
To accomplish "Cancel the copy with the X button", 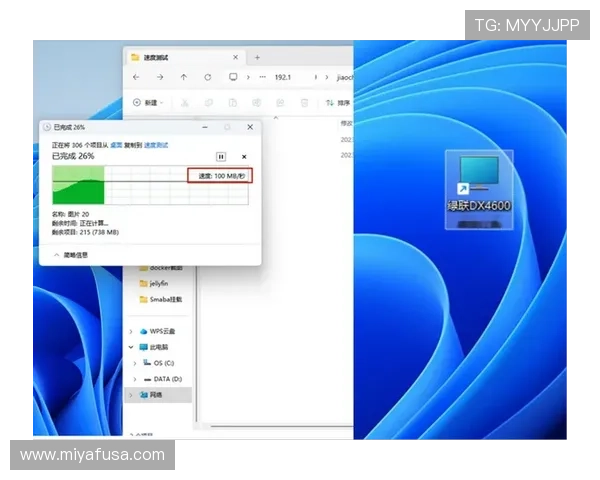I will point(243,157).
